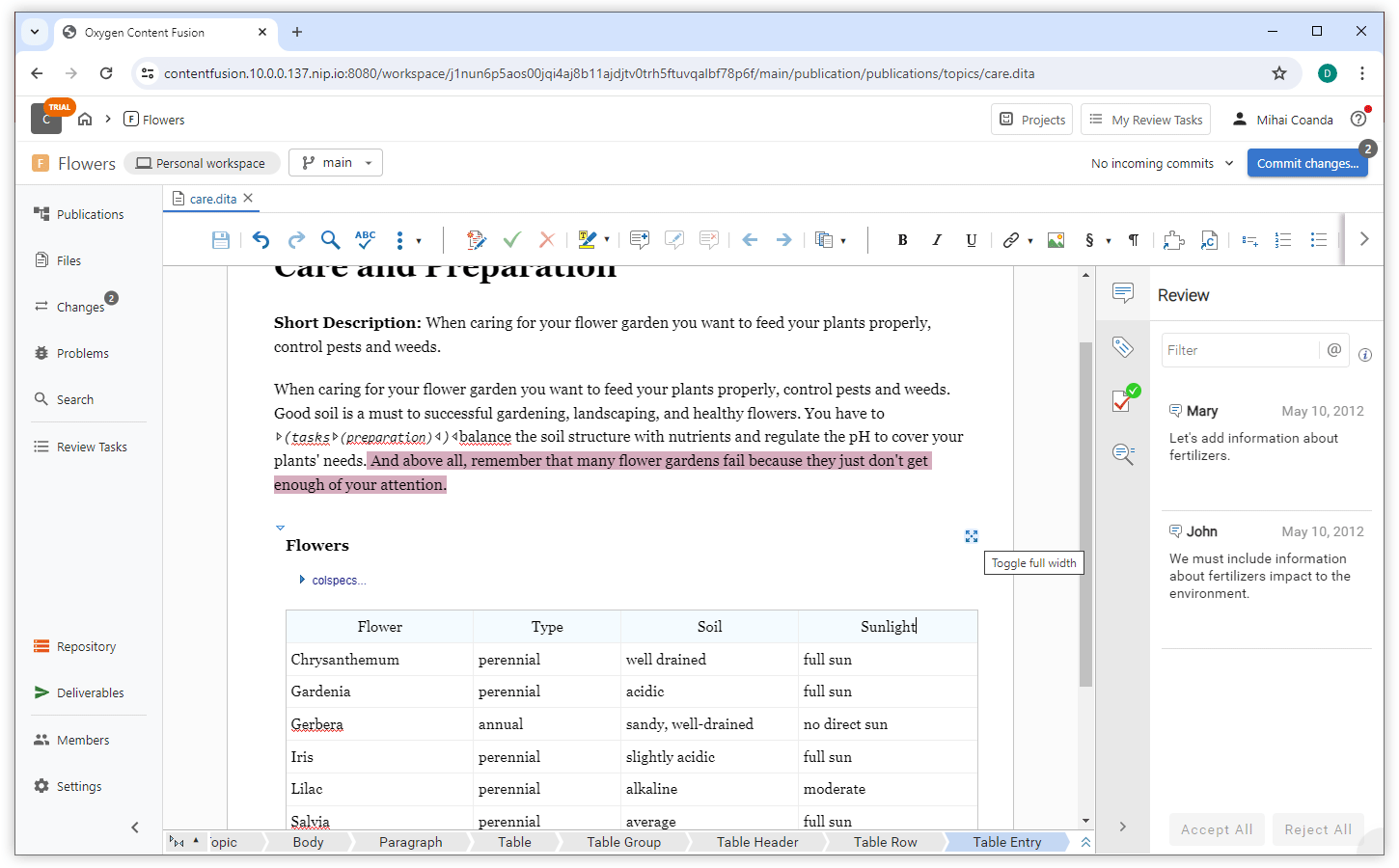This screenshot has height=868, width=1399.
Task: Toggle full width of the Flowers table
Action: coord(972,536)
